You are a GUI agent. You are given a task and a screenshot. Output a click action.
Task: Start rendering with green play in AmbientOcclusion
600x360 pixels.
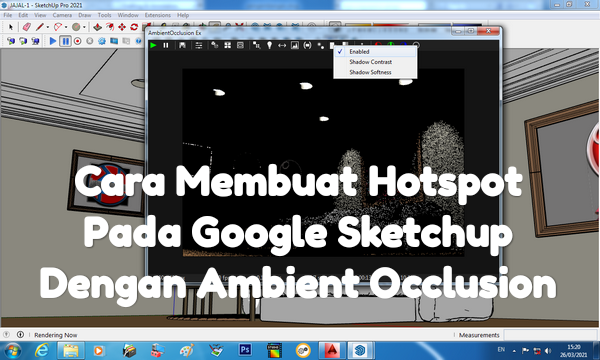click(153, 45)
